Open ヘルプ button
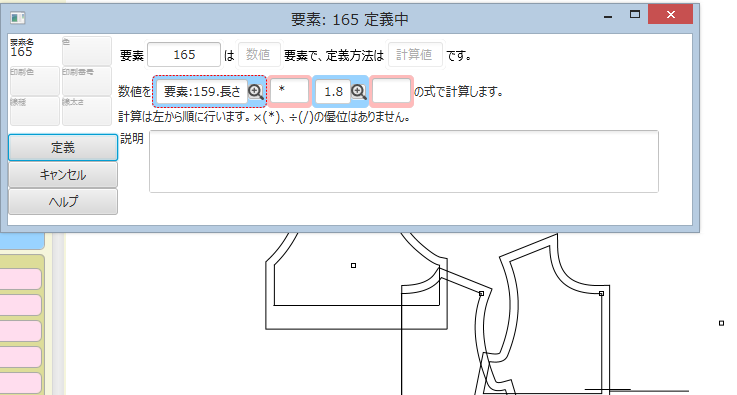Viewport: 737px width, 395px height. (x=63, y=202)
